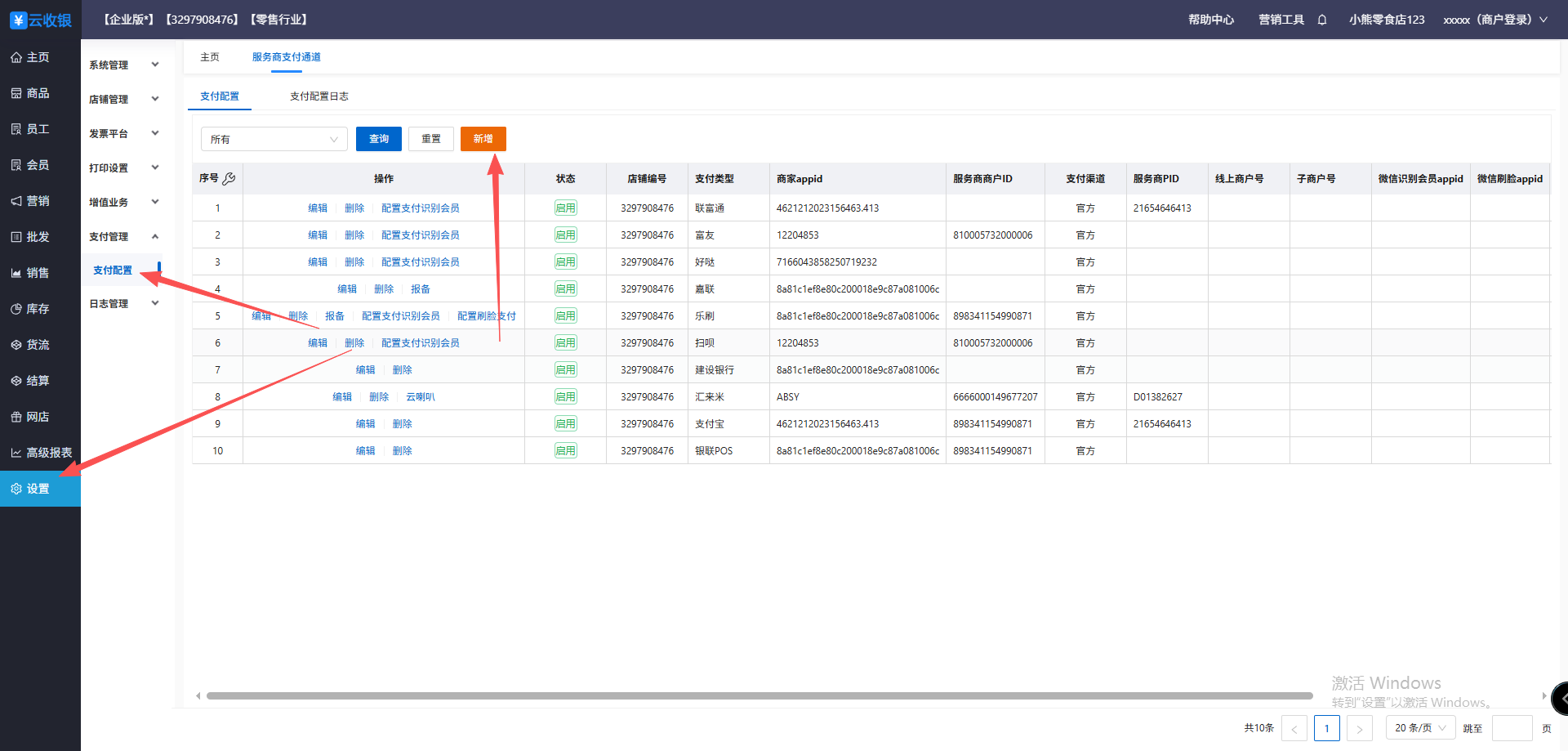Click the orange 新增 button
1568x751 pixels.
(x=483, y=139)
